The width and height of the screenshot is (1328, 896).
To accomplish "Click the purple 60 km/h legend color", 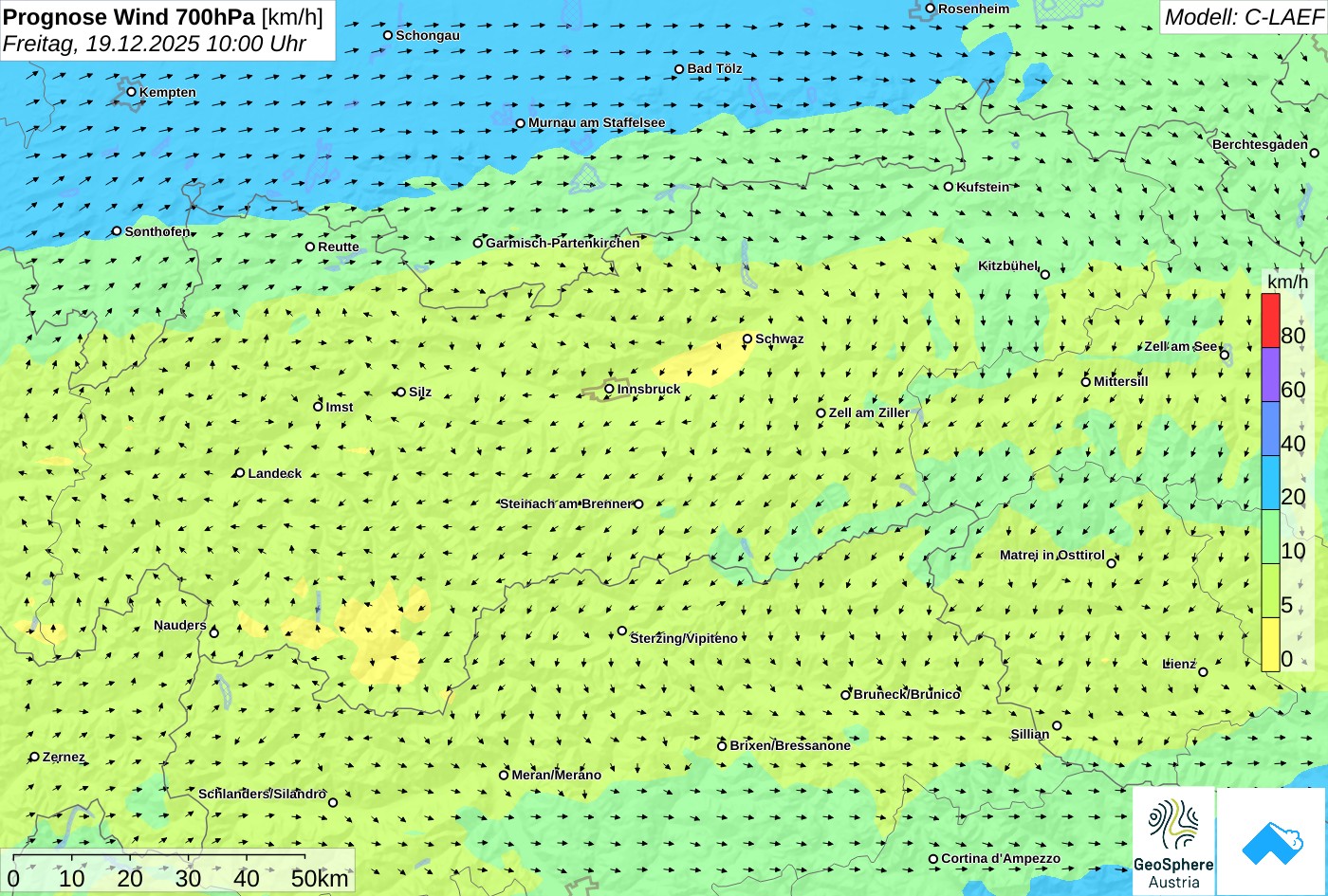I will 1270,375.
